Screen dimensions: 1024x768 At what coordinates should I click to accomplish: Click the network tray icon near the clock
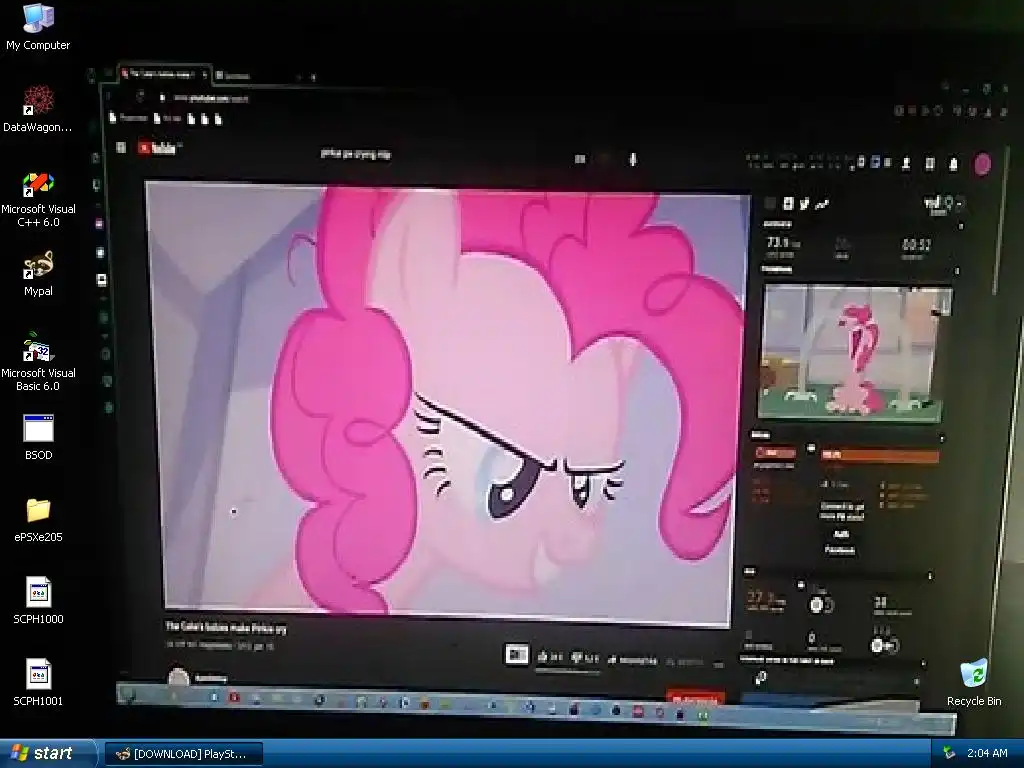click(x=948, y=754)
